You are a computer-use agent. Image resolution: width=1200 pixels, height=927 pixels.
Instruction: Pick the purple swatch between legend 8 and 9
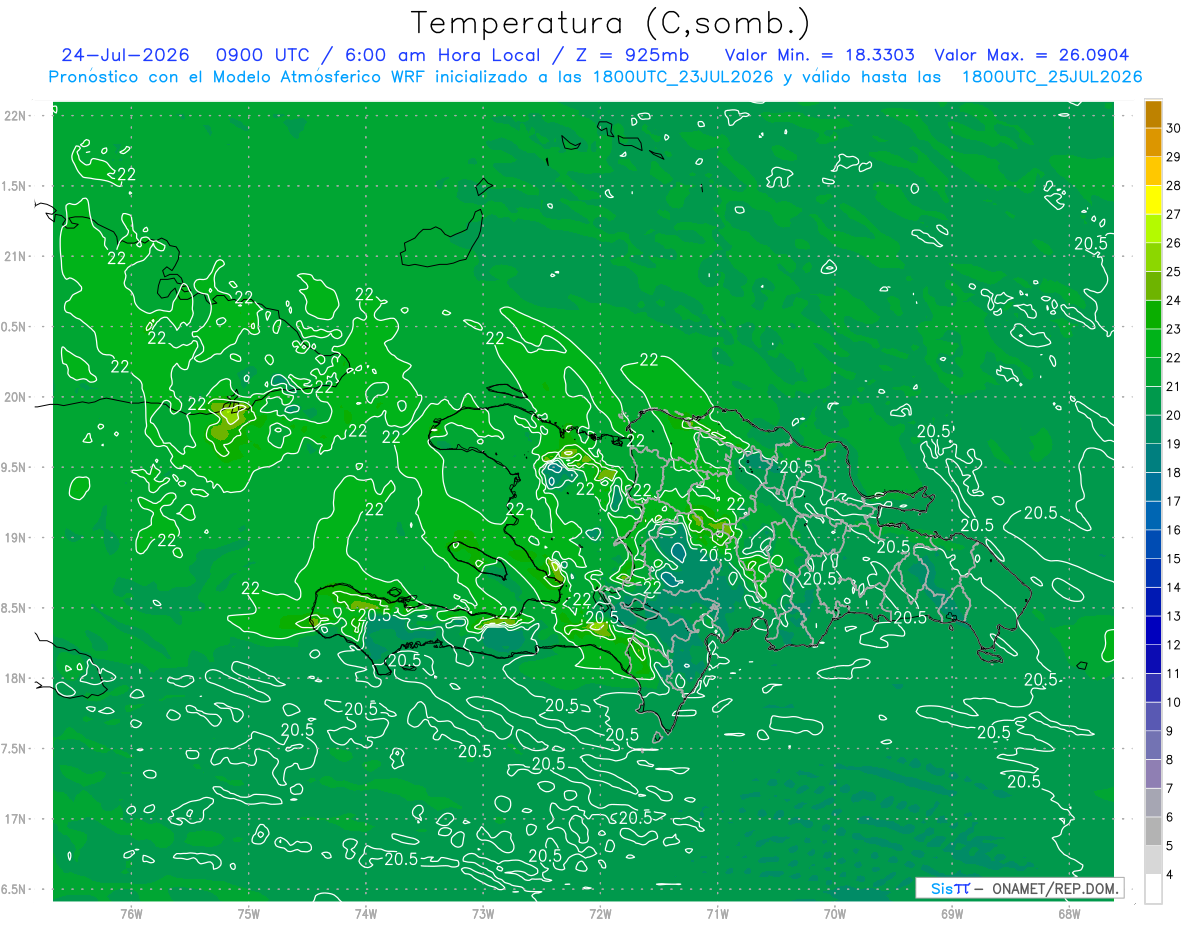point(1153,745)
